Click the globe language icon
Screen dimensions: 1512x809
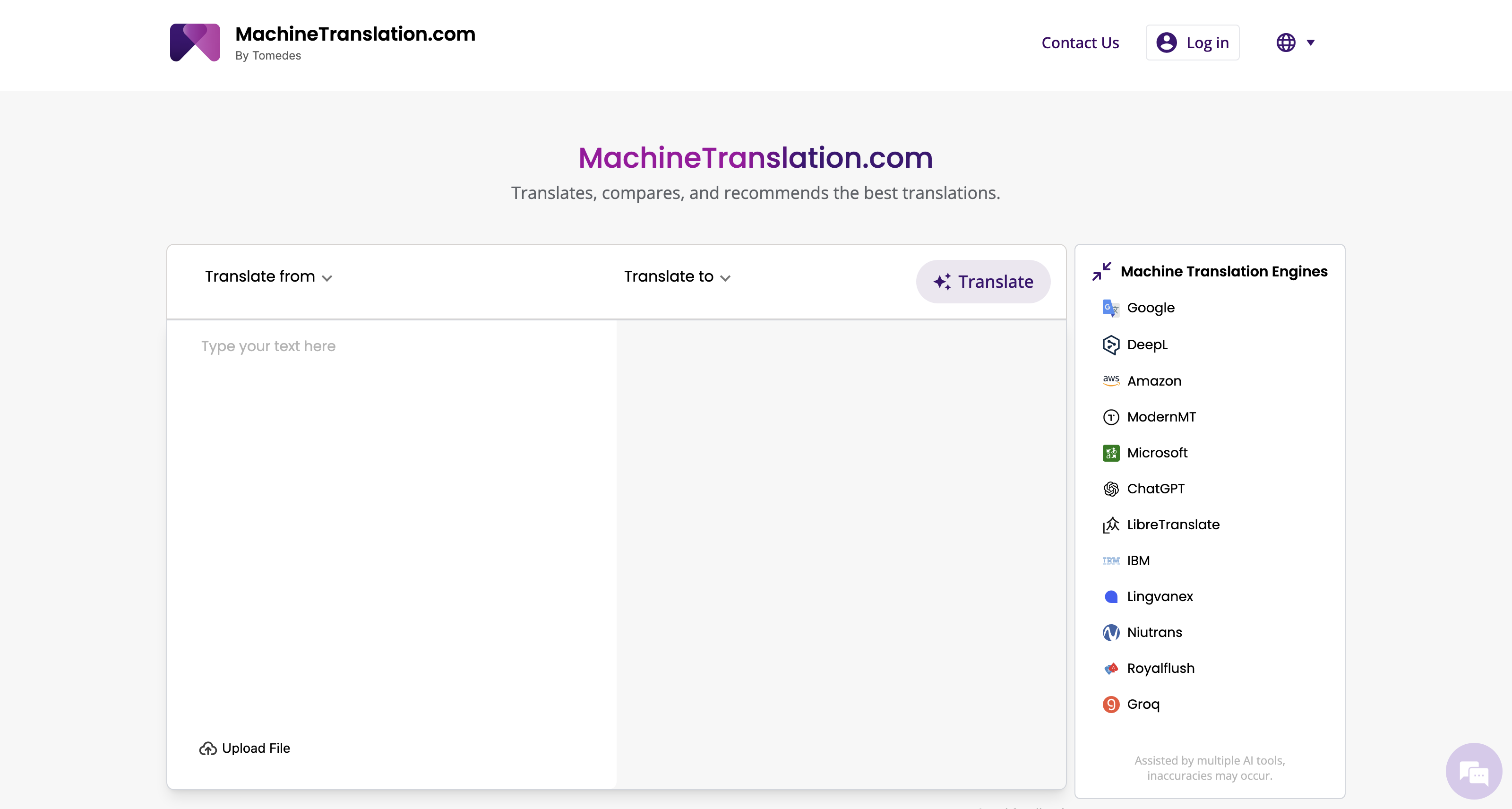click(1285, 42)
